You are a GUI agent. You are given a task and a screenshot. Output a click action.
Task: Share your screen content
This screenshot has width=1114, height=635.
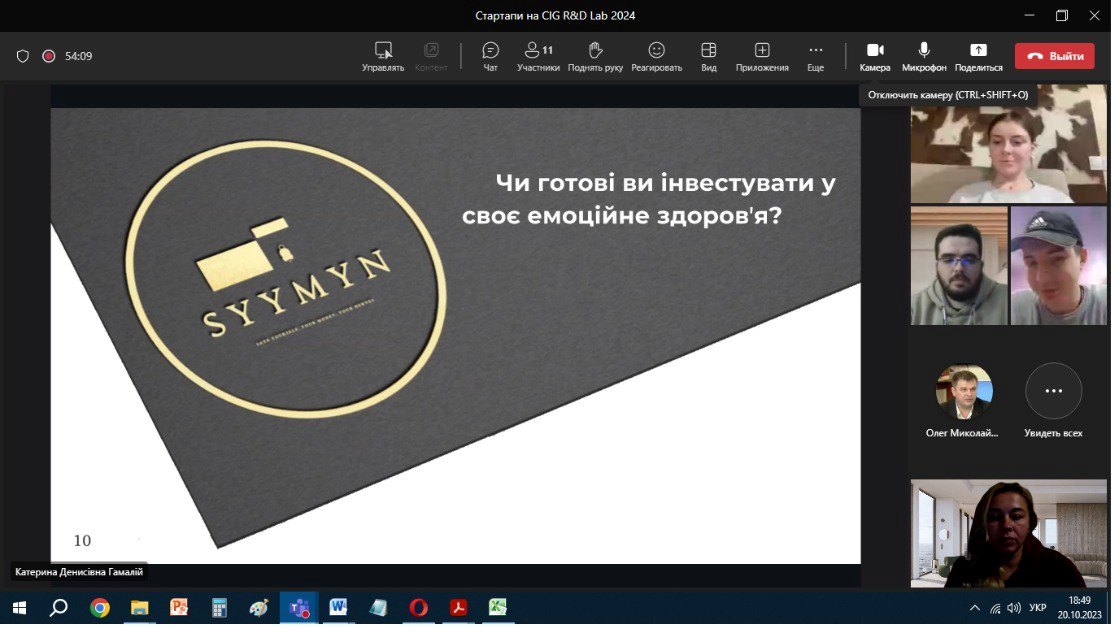(978, 56)
